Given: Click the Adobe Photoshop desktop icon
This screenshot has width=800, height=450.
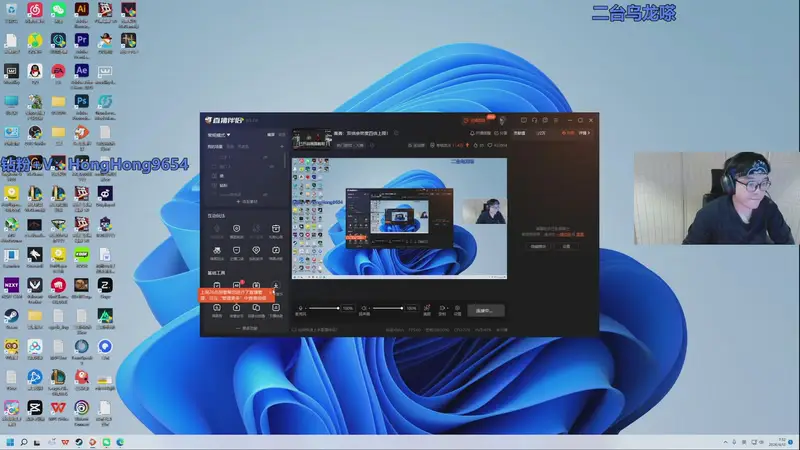Looking at the screenshot, I should click(82, 101).
